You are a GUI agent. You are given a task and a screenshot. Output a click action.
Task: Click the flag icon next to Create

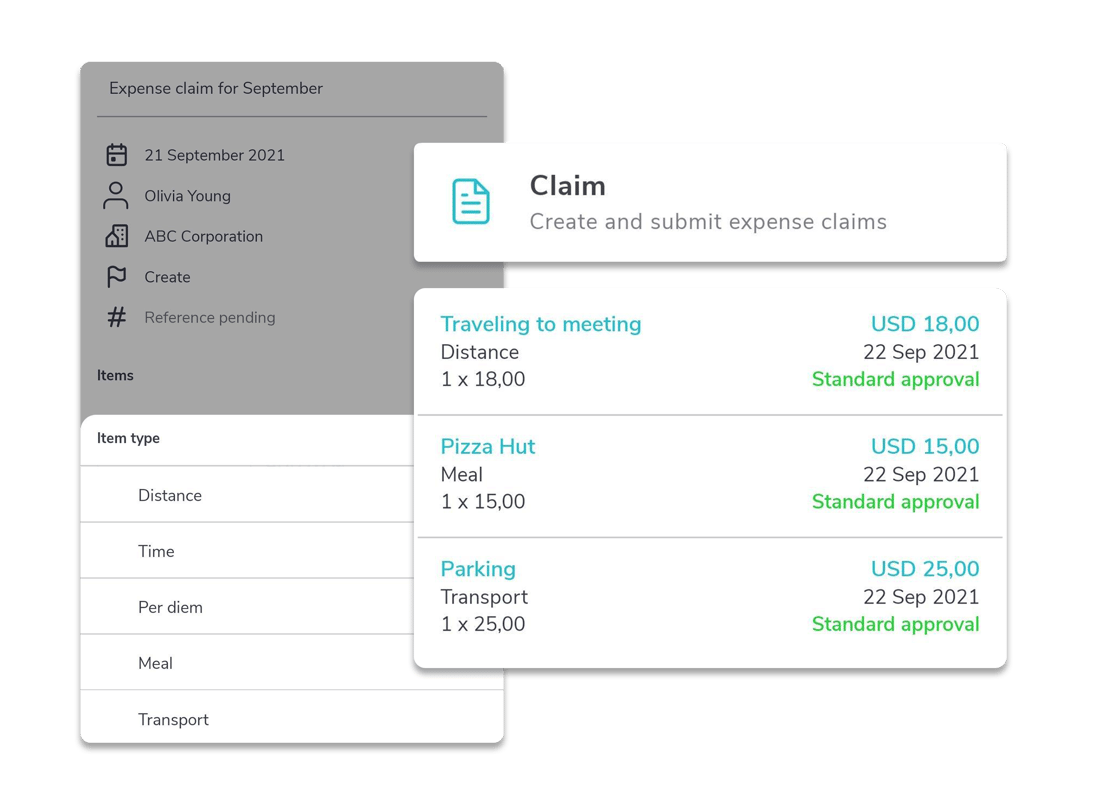pyautogui.click(x=116, y=276)
